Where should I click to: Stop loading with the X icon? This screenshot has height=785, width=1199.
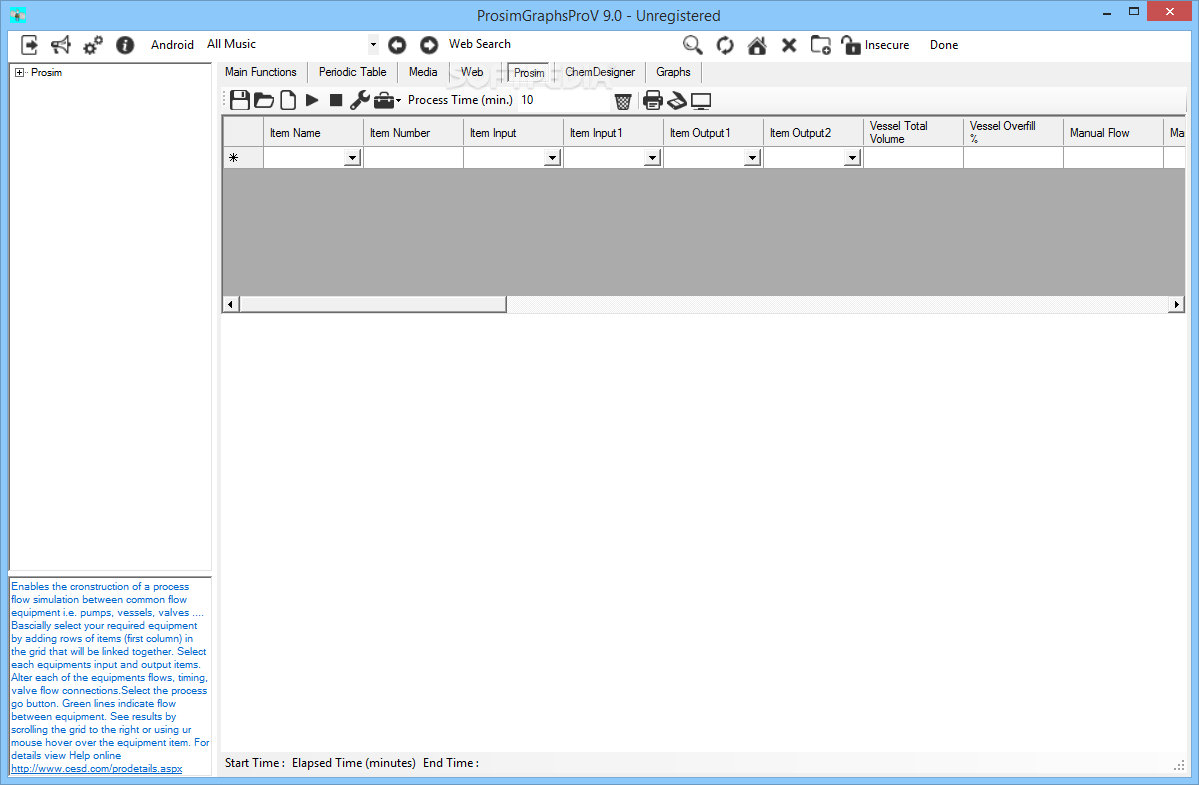point(789,45)
